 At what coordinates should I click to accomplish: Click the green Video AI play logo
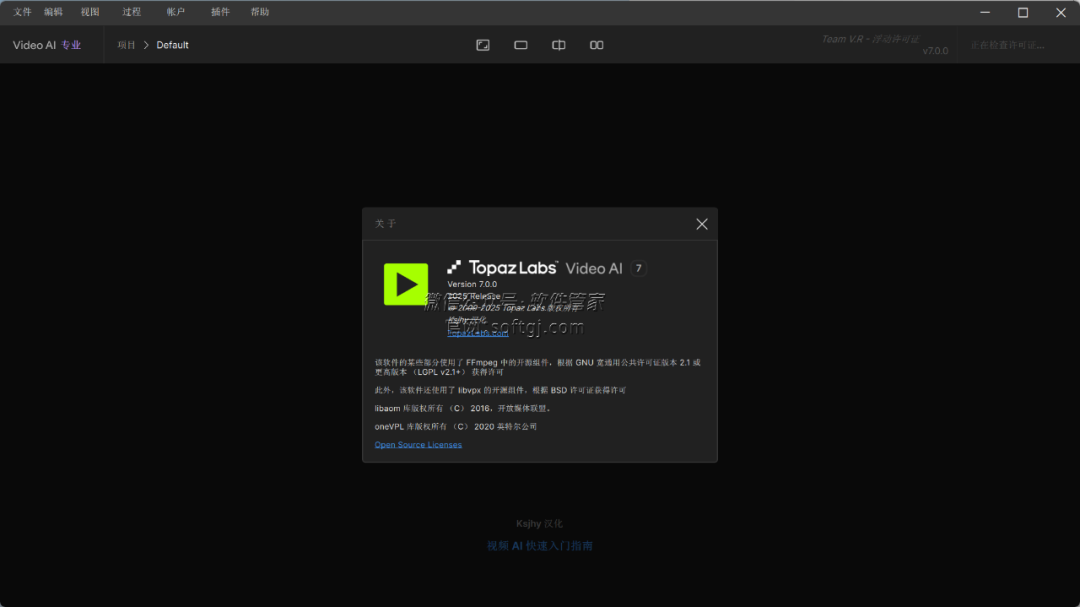[x=406, y=284]
